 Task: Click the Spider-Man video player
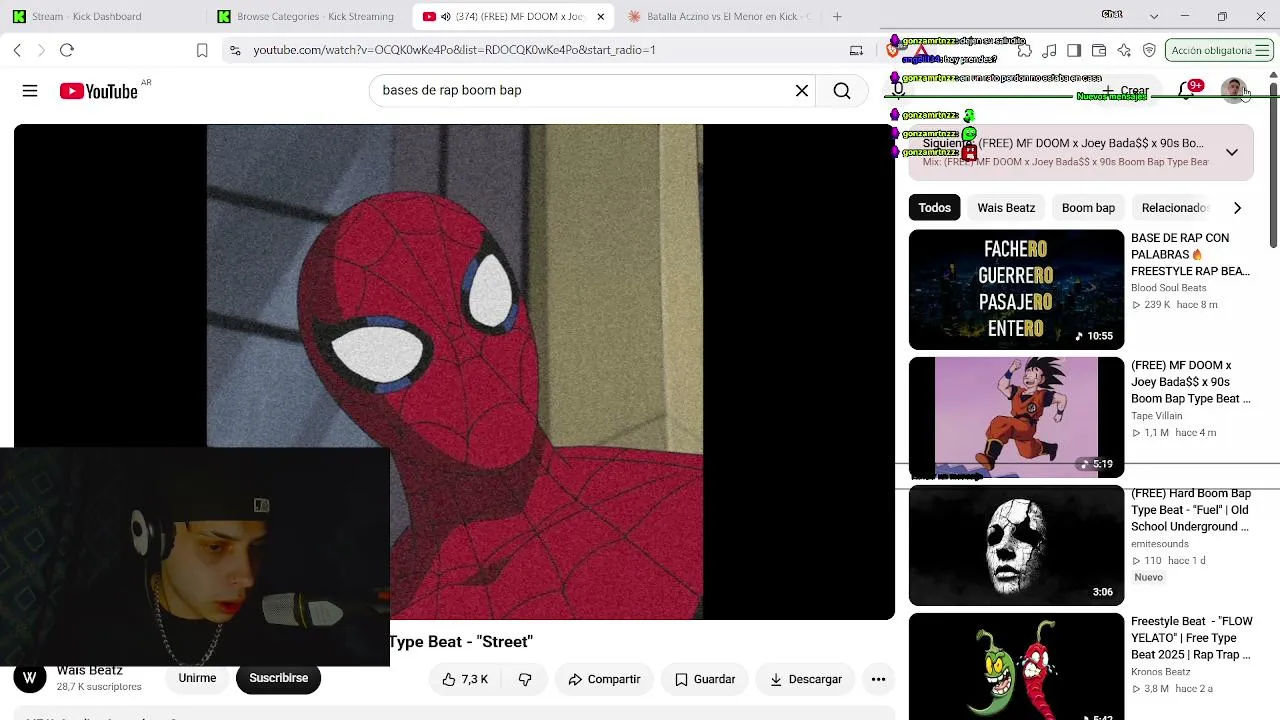pos(454,371)
